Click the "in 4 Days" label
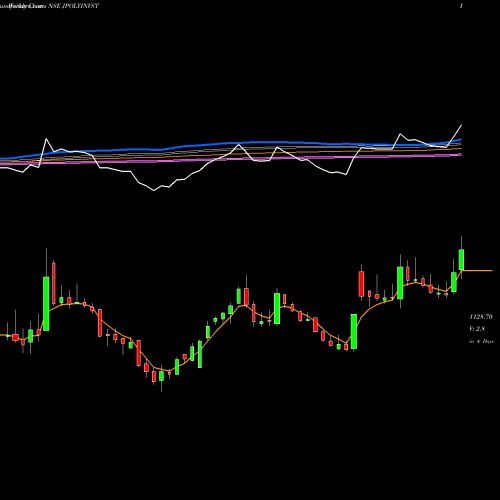 [x=481, y=341]
